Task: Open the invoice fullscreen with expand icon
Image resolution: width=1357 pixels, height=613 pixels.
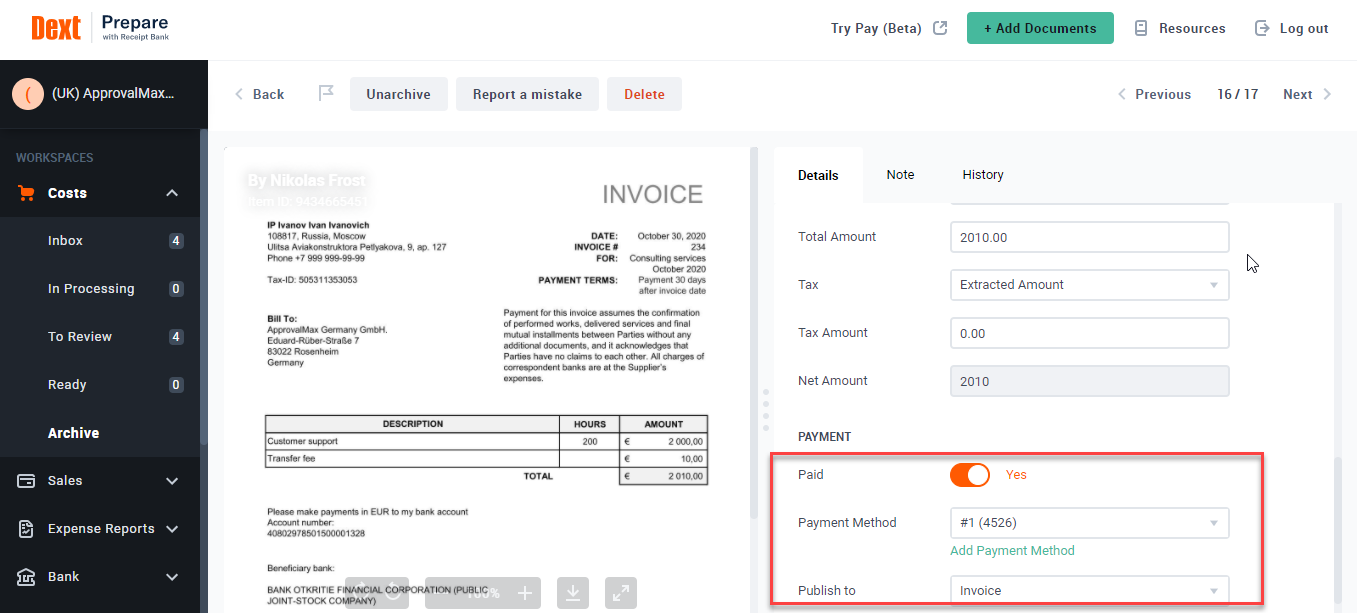Action: (621, 593)
